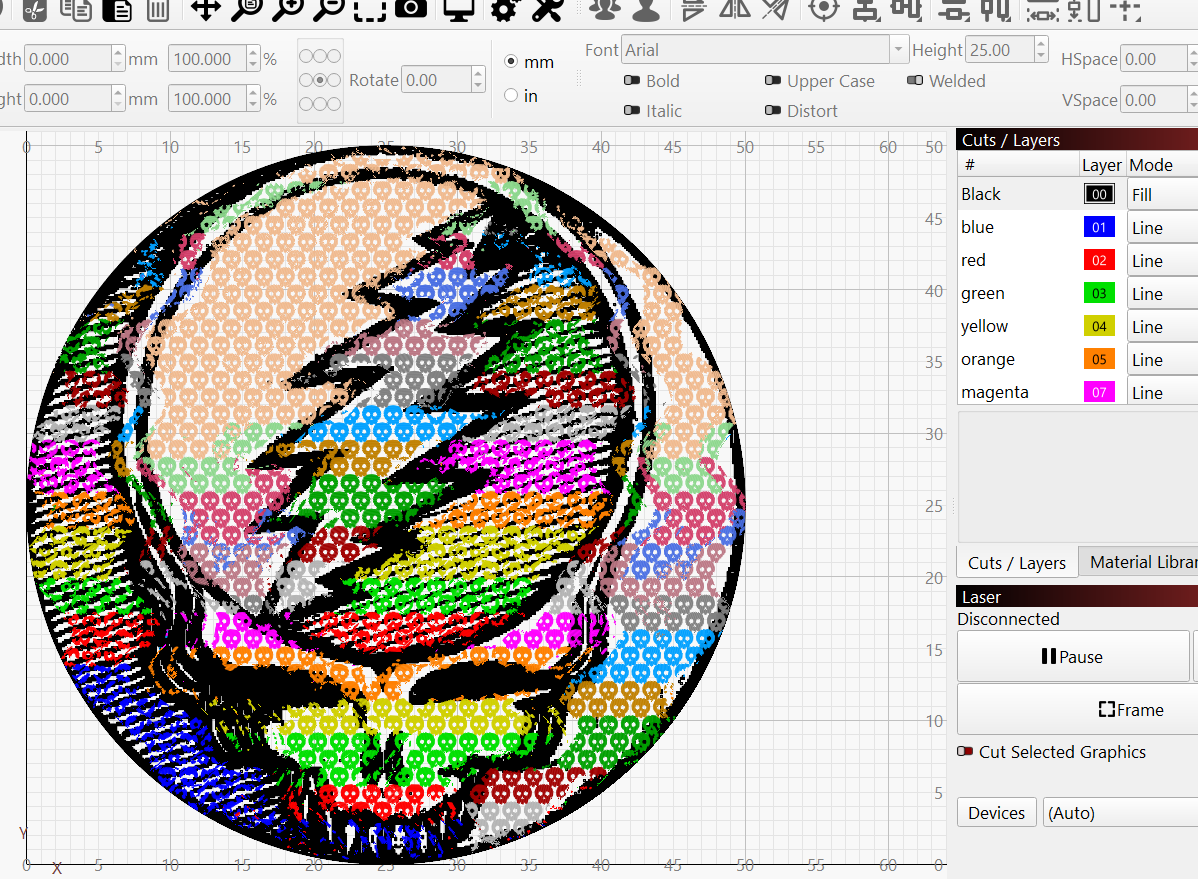Click the Zoom Out magnifier icon
The image size is (1198, 879).
click(329, 10)
